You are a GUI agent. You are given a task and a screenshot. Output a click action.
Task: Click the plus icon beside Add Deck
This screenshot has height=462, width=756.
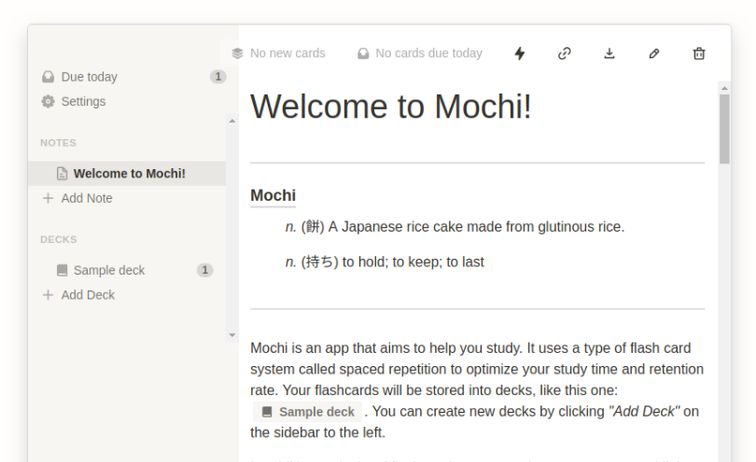coord(48,295)
